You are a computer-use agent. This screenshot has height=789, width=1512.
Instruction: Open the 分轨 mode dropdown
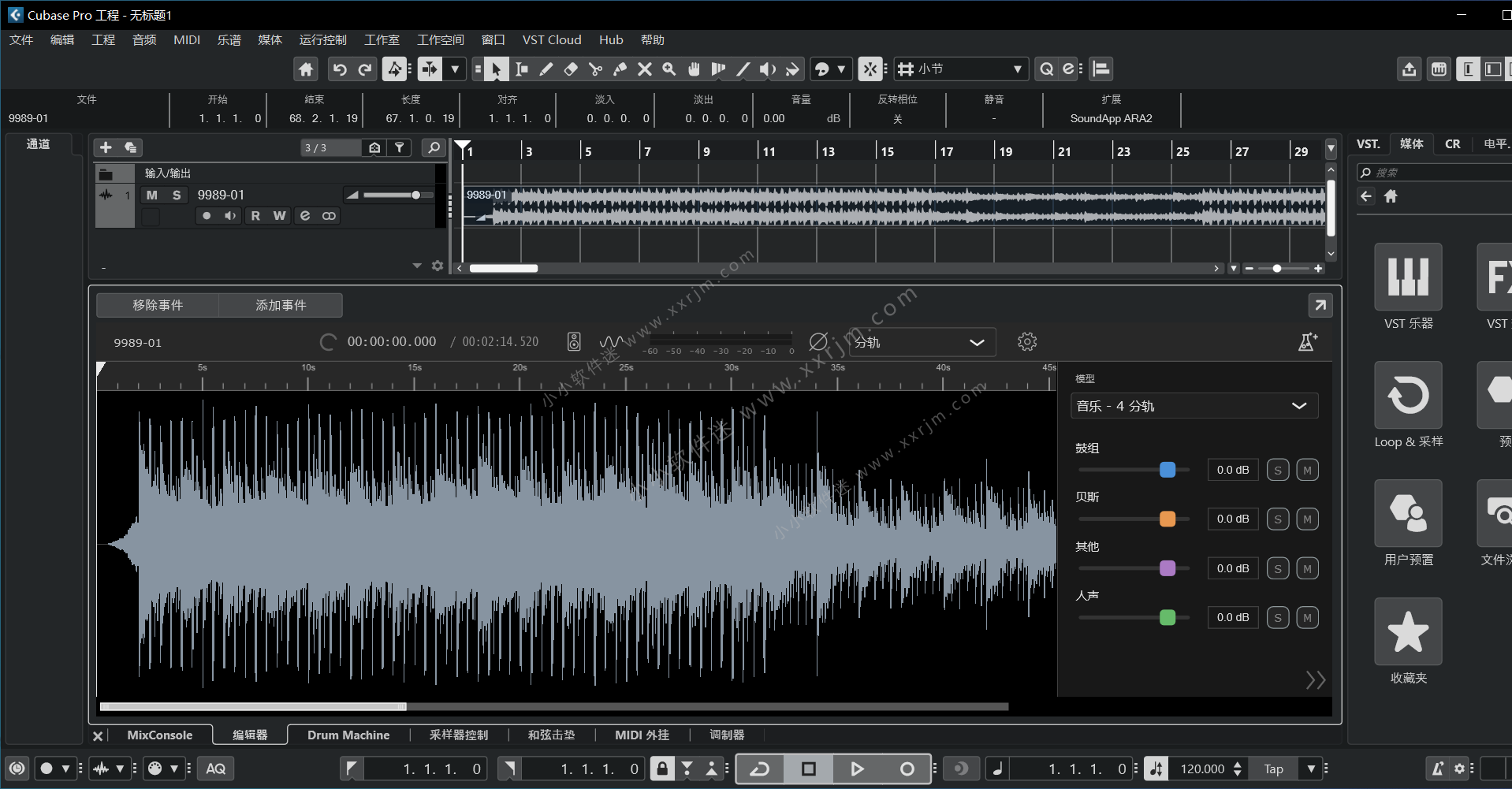point(922,342)
